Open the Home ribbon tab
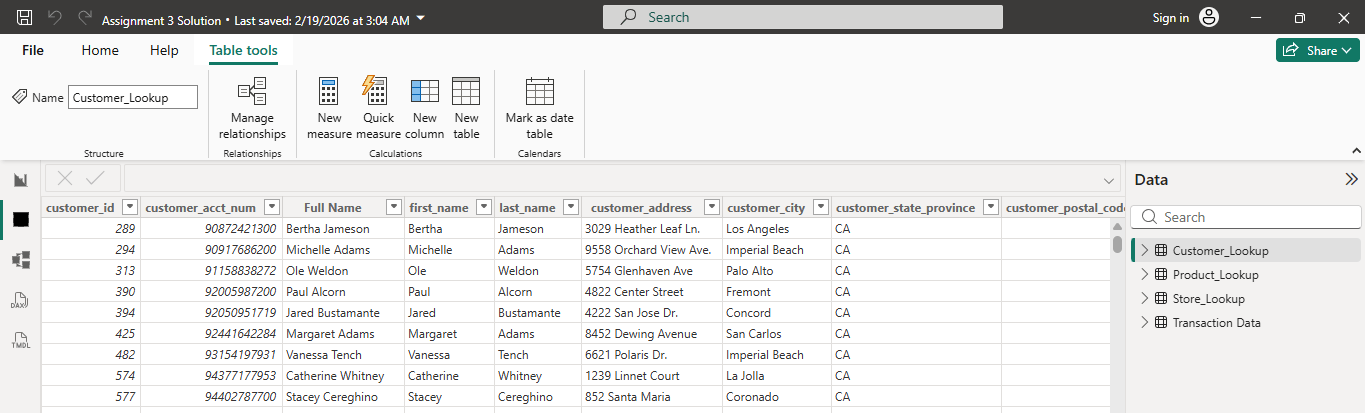This screenshot has width=1365, height=413. point(100,51)
